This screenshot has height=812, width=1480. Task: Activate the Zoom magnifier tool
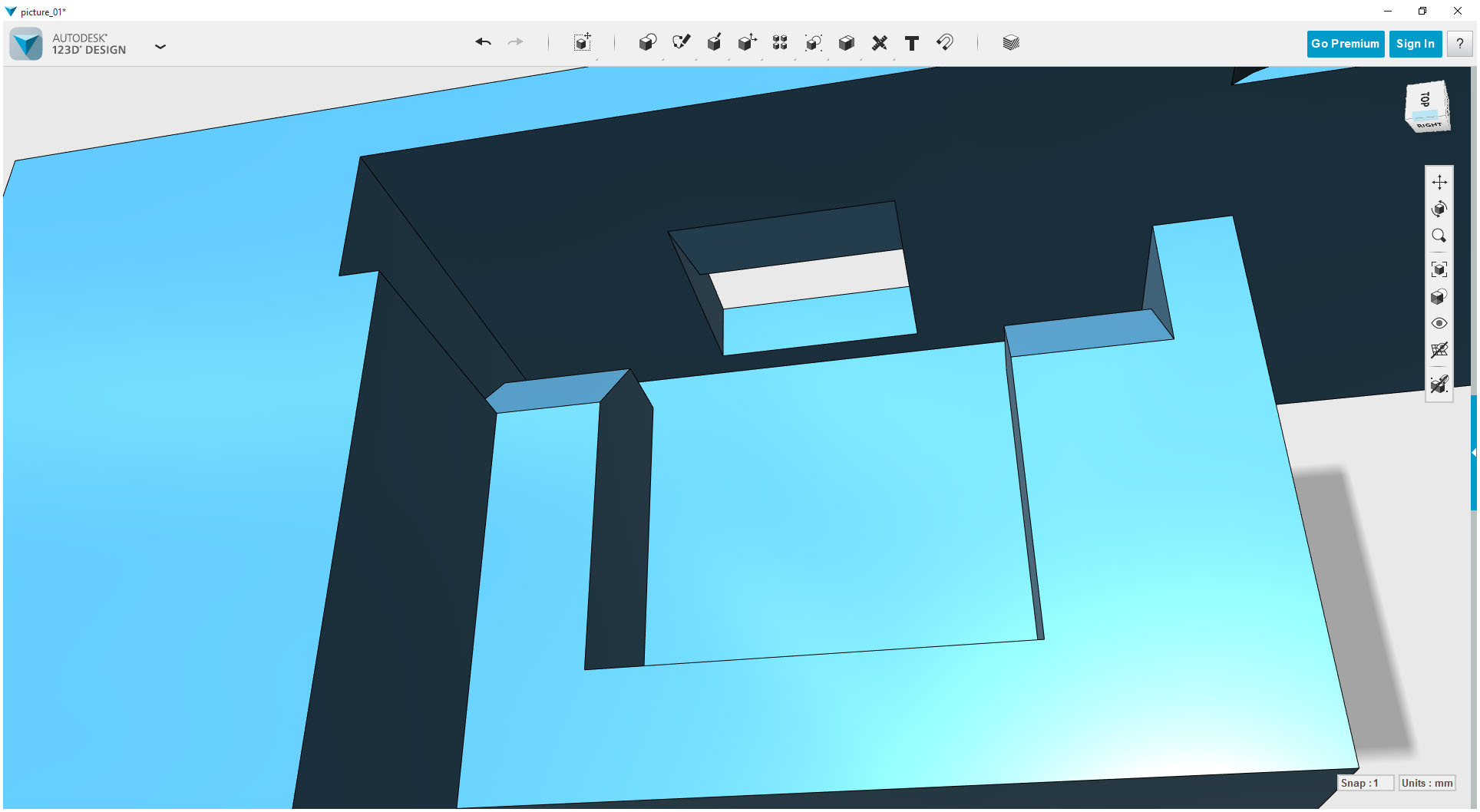1440,236
